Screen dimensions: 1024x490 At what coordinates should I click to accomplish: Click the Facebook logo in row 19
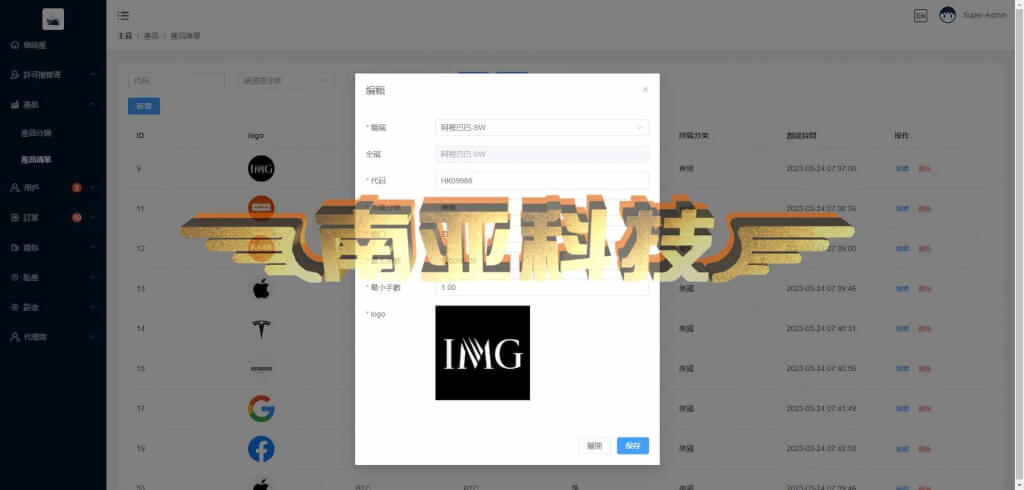(261, 449)
